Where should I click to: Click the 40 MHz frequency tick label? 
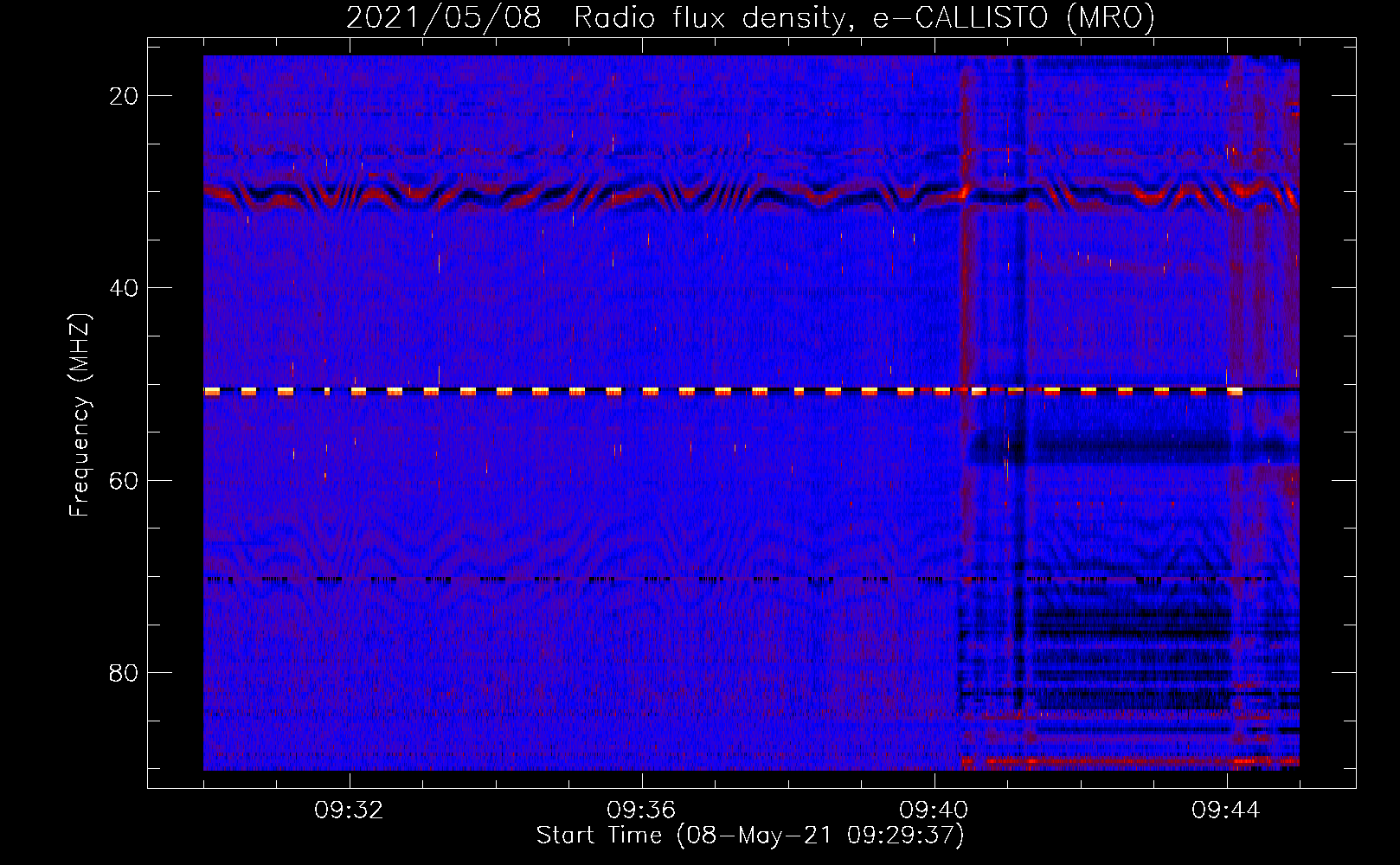point(124,288)
